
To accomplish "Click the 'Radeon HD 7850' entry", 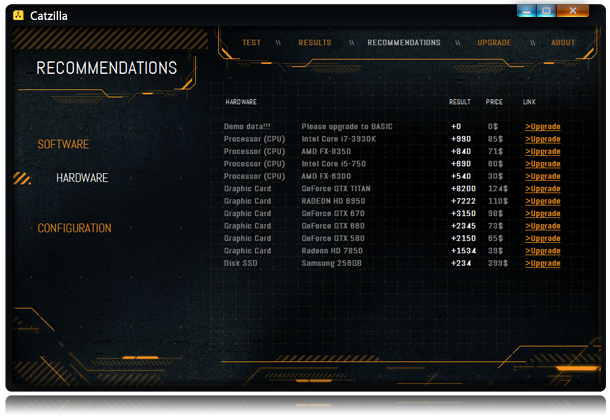I will coord(332,251).
